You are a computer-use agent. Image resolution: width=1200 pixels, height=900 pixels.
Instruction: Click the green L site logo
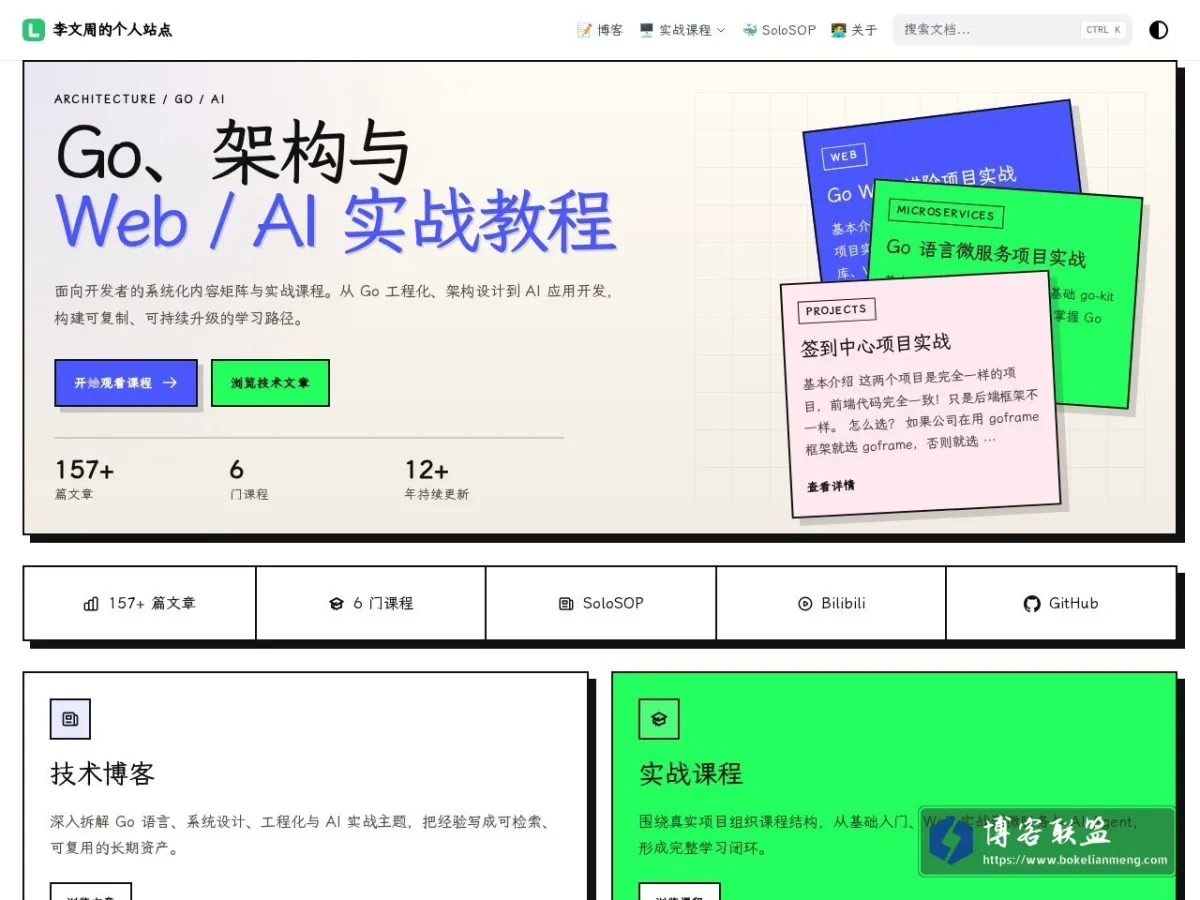[34, 30]
